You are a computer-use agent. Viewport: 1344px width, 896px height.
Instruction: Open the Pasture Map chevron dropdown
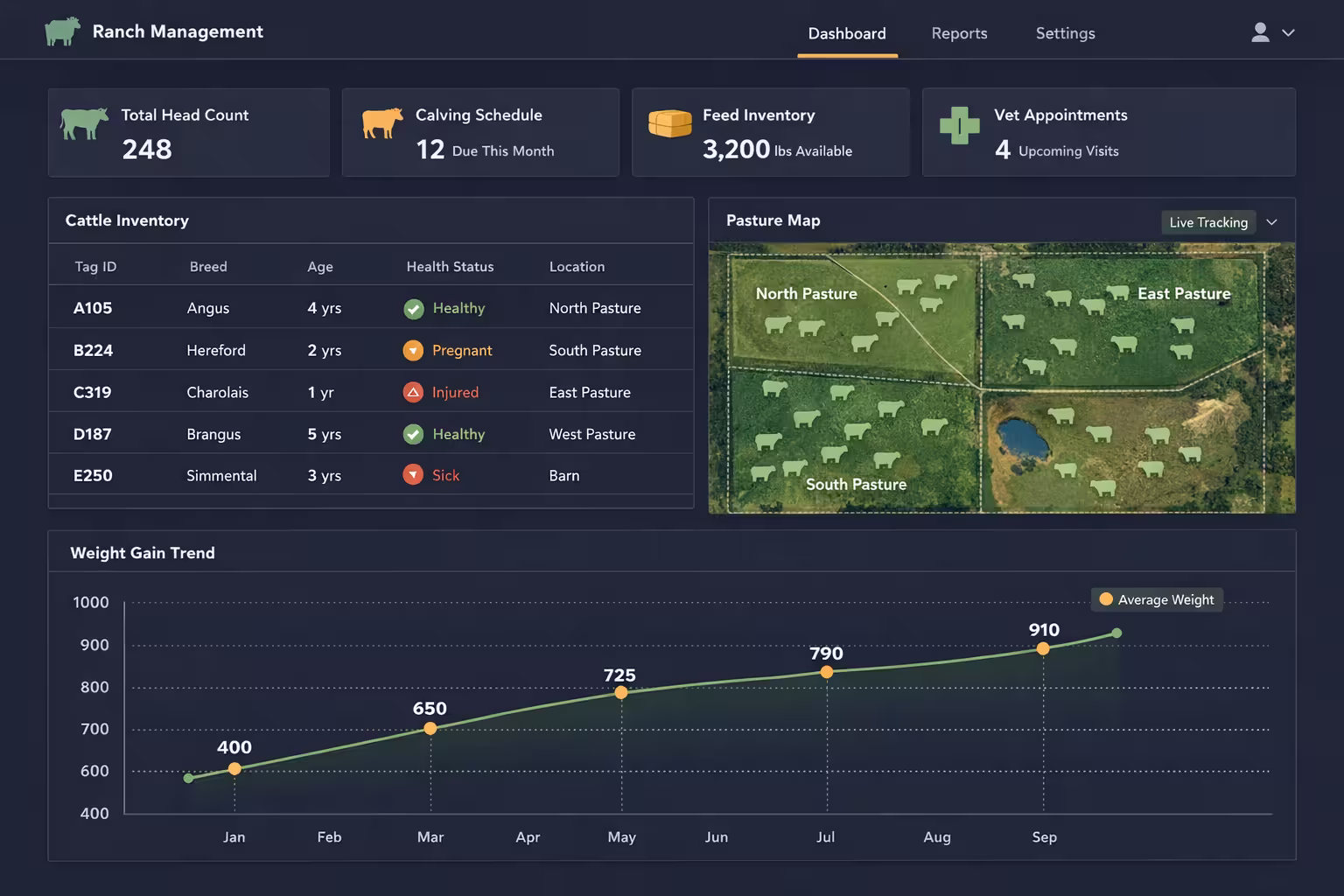[x=1272, y=222]
